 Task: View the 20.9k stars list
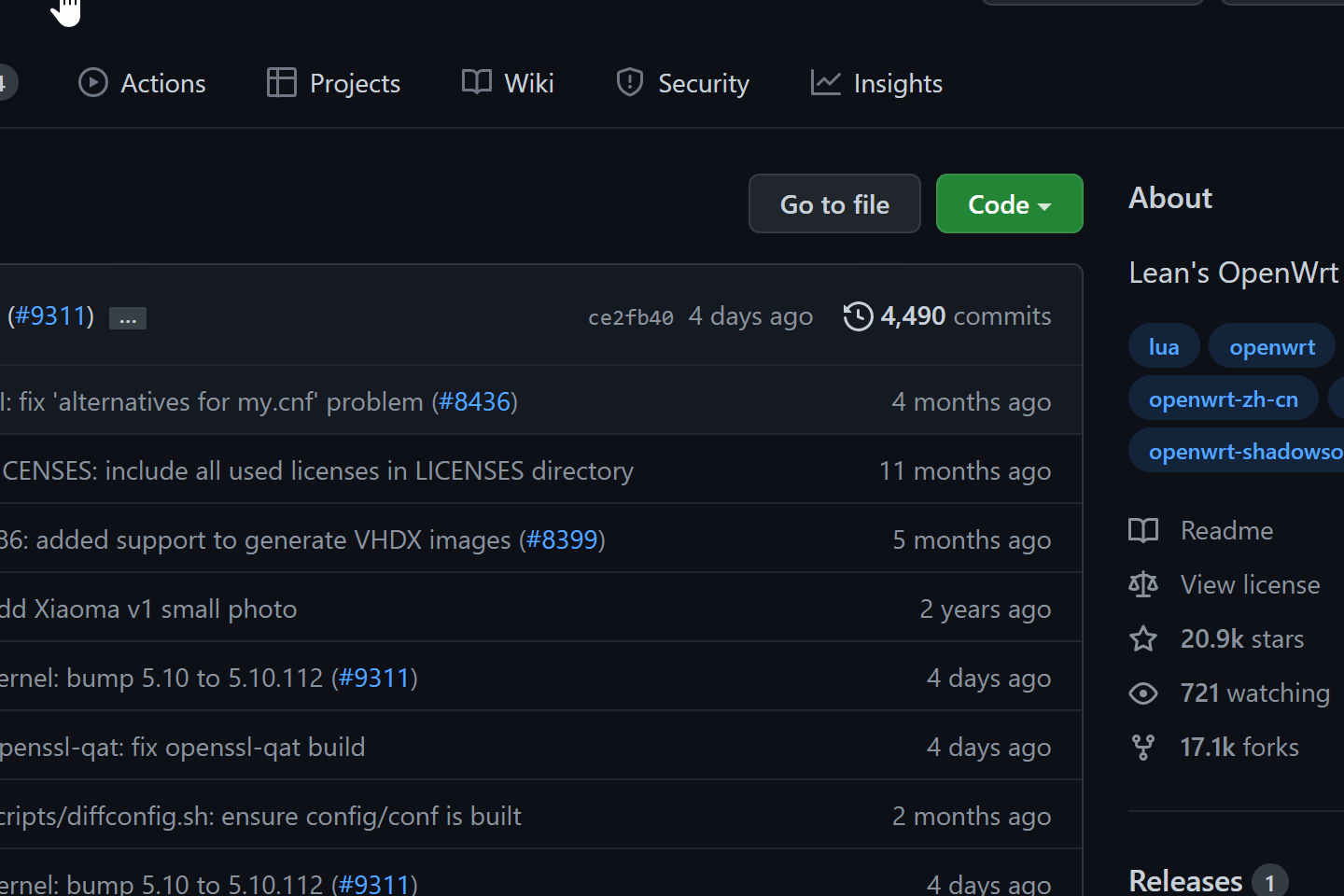[1242, 638]
